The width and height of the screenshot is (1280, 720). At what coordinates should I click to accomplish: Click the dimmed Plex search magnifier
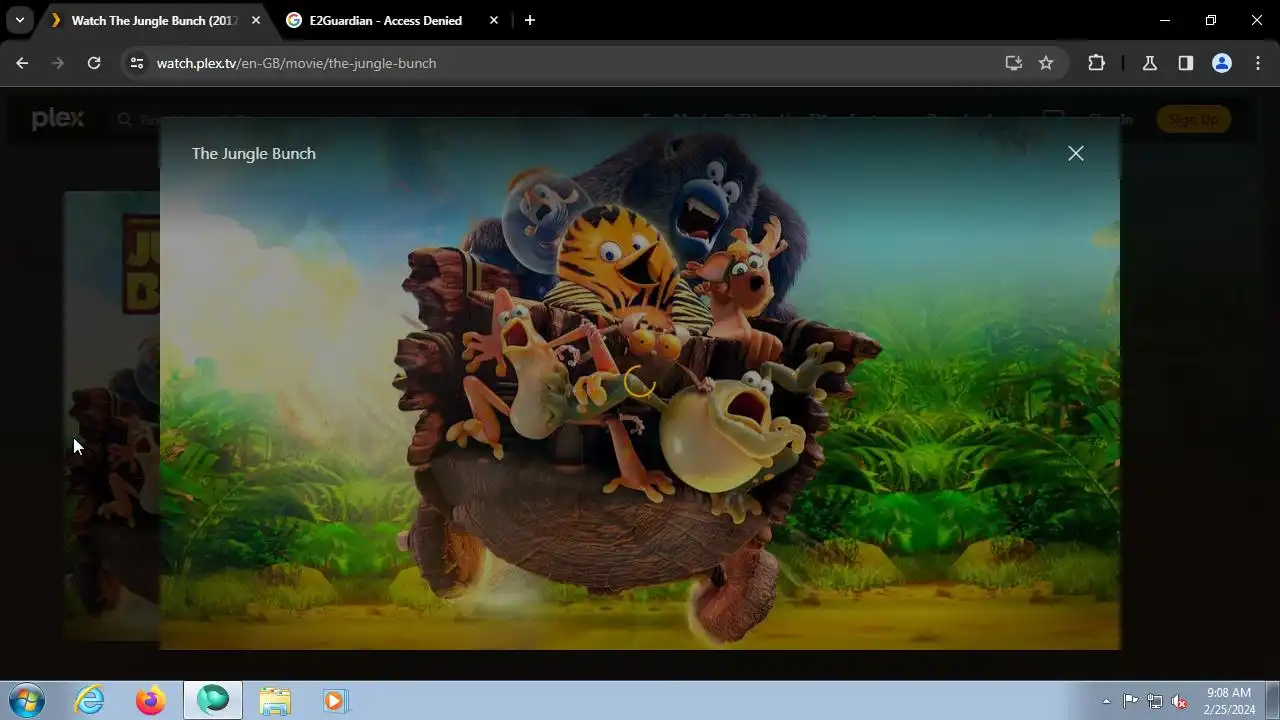tap(125, 120)
